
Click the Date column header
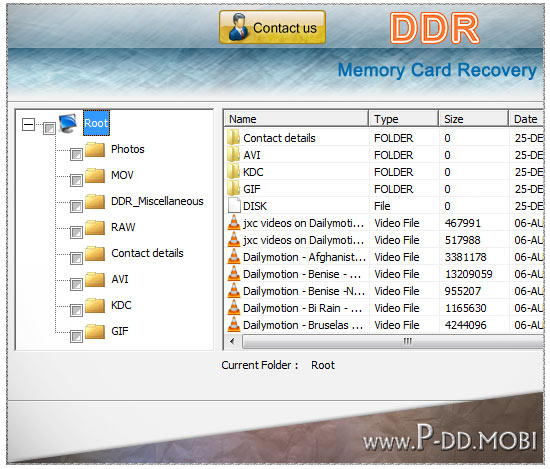(x=526, y=119)
